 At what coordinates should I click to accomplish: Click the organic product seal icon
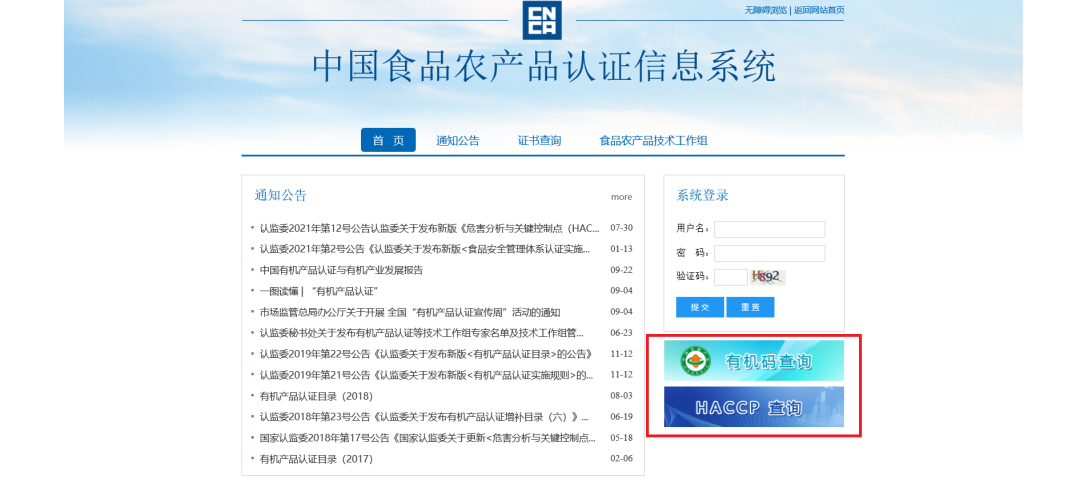click(x=696, y=361)
